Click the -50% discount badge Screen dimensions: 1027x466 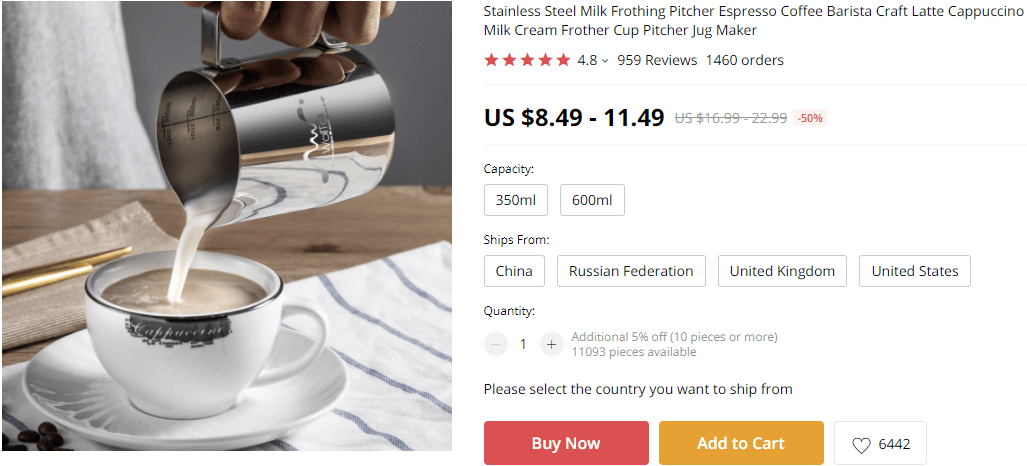tap(810, 118)
